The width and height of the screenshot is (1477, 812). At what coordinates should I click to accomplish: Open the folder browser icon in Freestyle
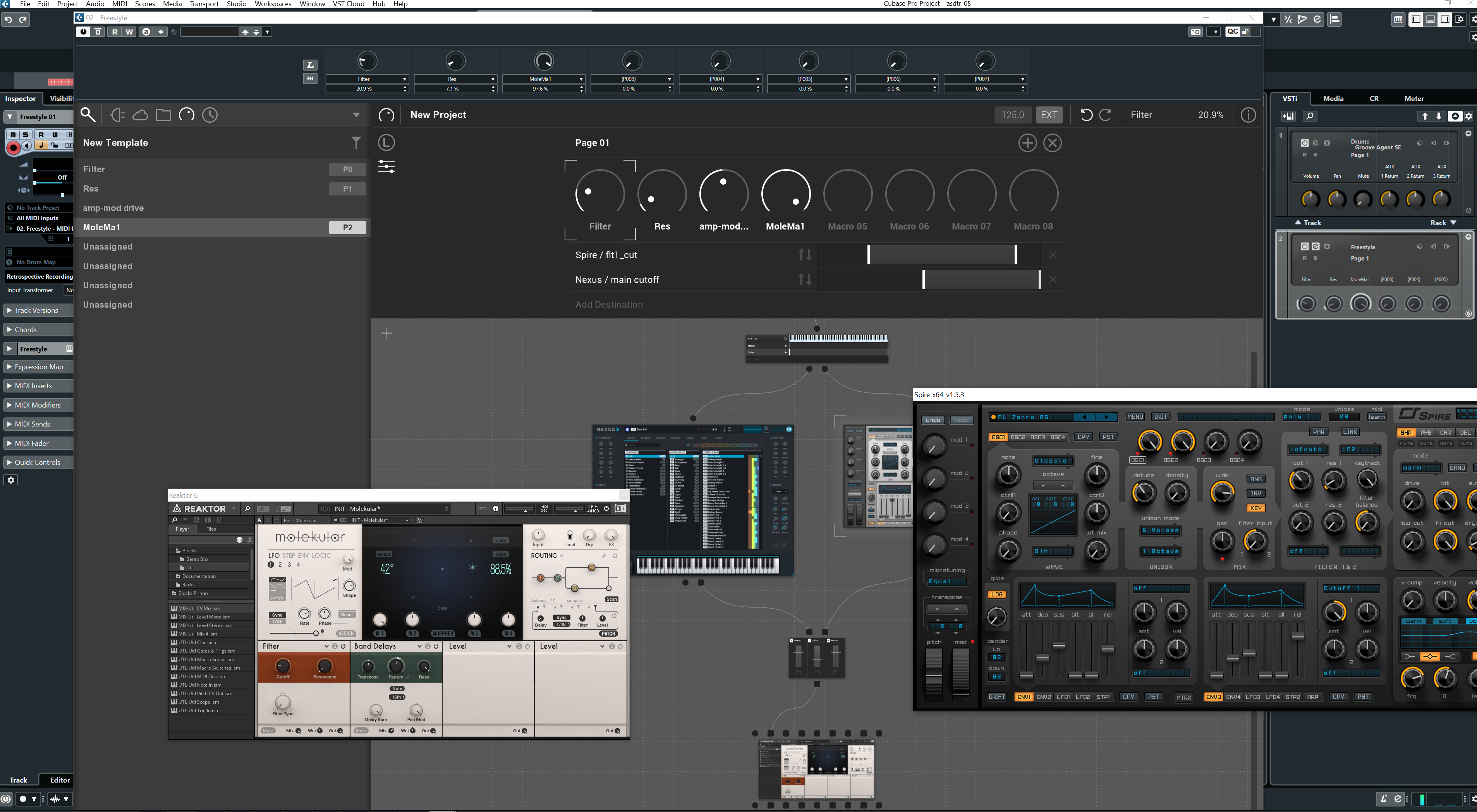click(x=163, y=115)
